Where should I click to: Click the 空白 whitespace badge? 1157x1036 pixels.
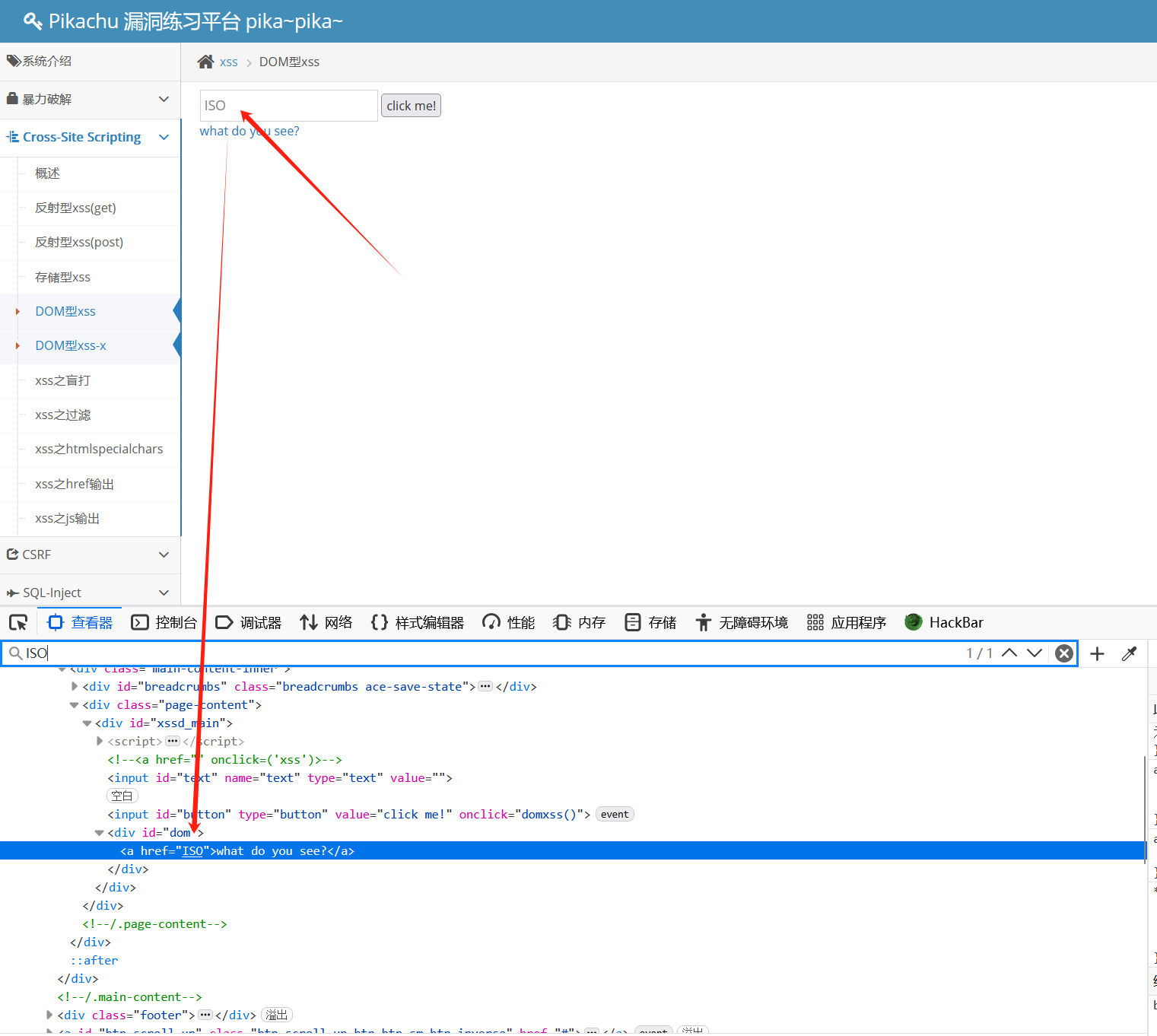point(122,796)
